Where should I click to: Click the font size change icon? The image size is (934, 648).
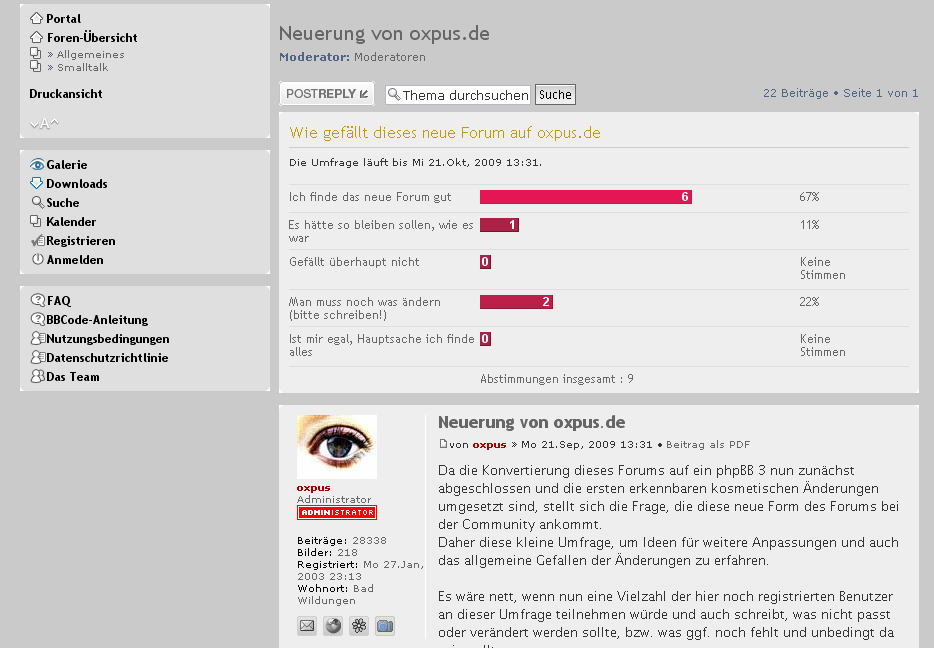pyautogui.click(x=44, y=124)
